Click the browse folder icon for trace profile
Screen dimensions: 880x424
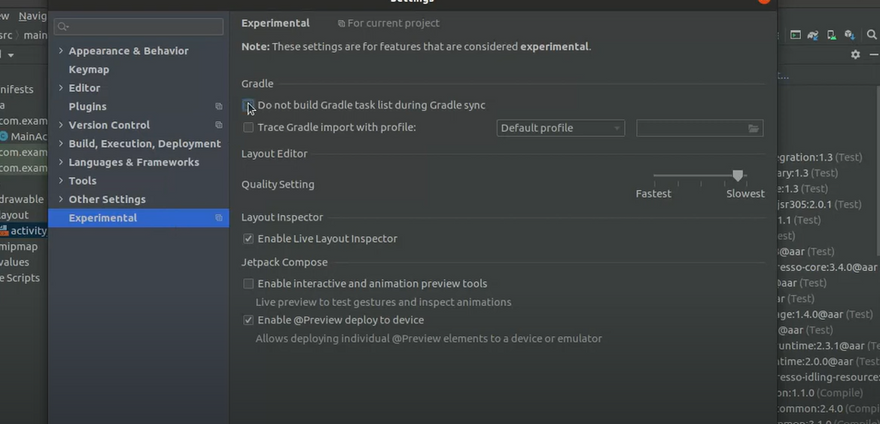753,128
